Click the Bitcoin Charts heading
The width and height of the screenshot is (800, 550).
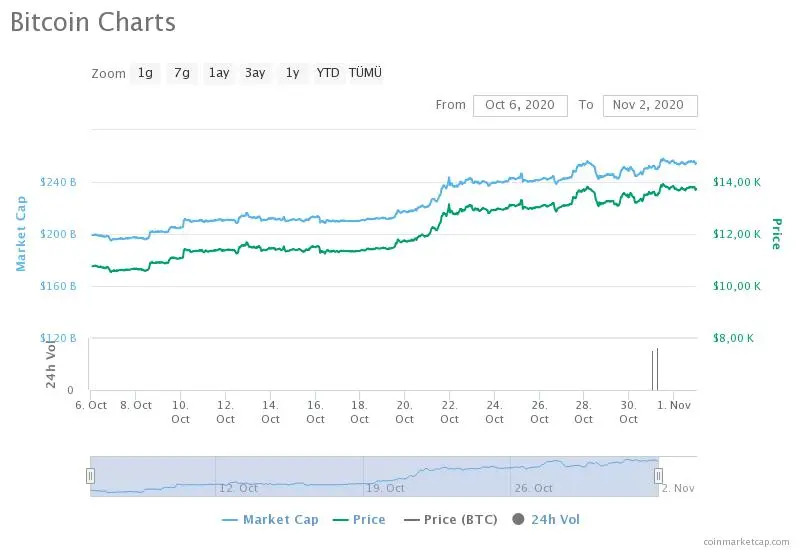[93, 22]
